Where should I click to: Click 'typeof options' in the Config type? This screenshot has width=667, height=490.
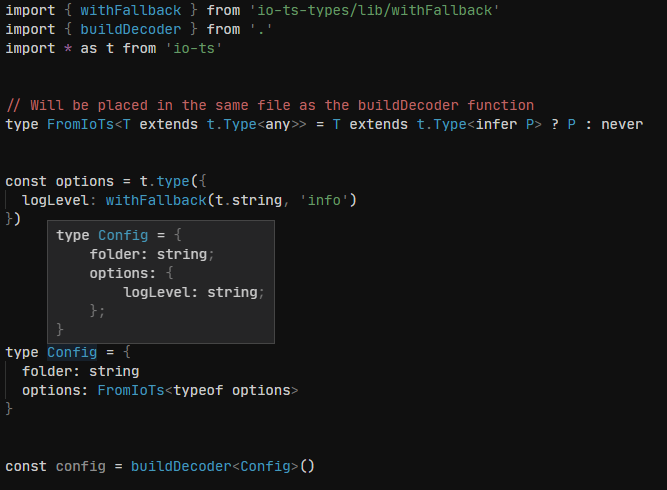click(x=231, y=390)
